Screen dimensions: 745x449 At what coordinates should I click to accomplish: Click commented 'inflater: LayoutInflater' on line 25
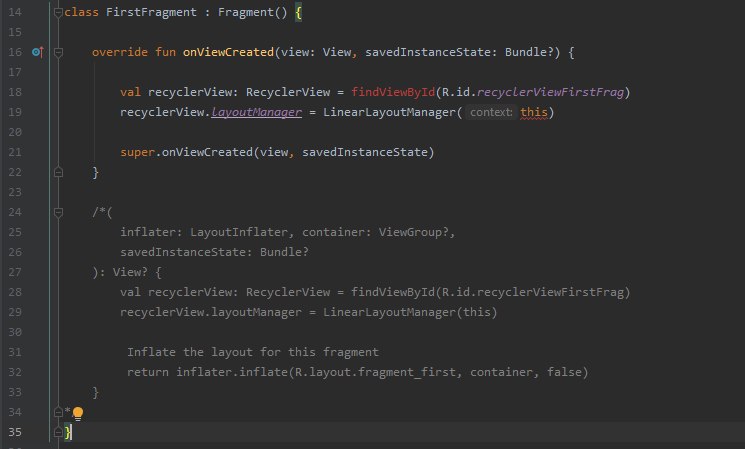coord(204,232)
